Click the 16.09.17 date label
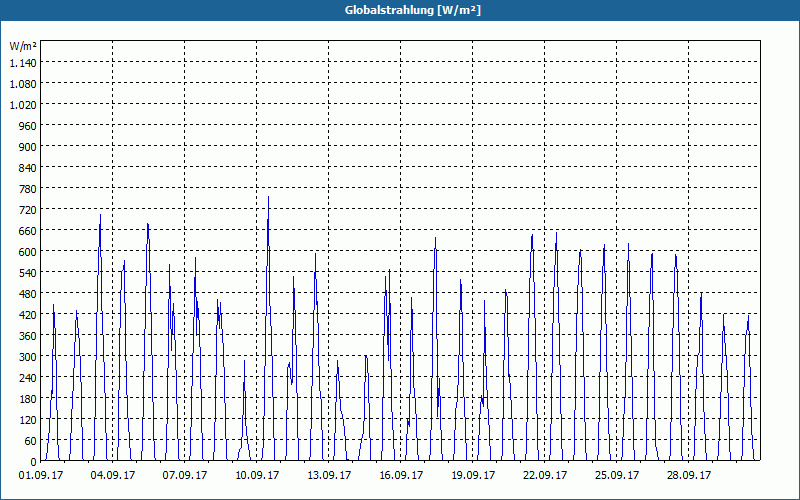The image size is (800, 500). (x=401, y=476)
